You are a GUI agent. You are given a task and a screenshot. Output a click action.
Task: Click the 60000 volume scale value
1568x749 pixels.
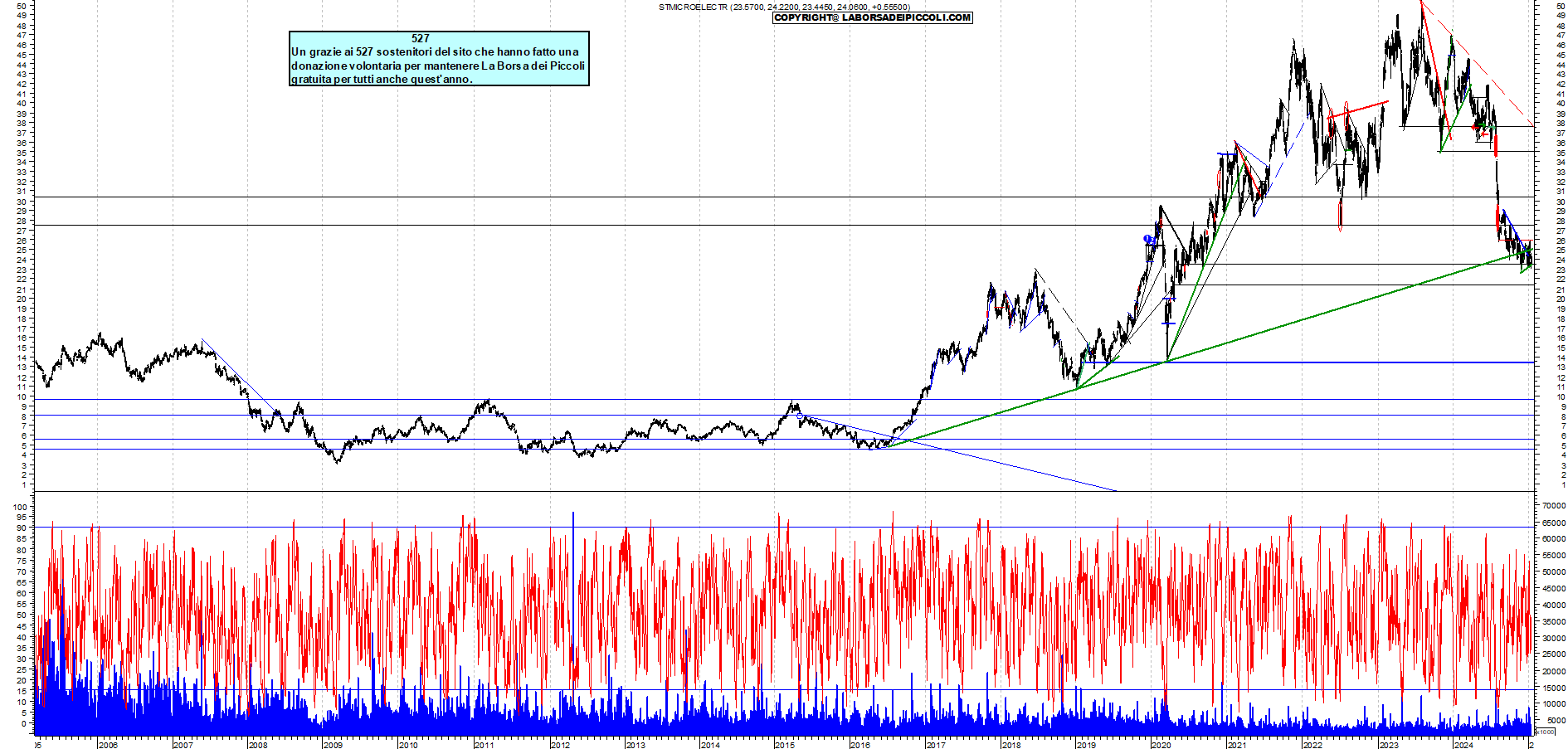(x=1553, y=539)
